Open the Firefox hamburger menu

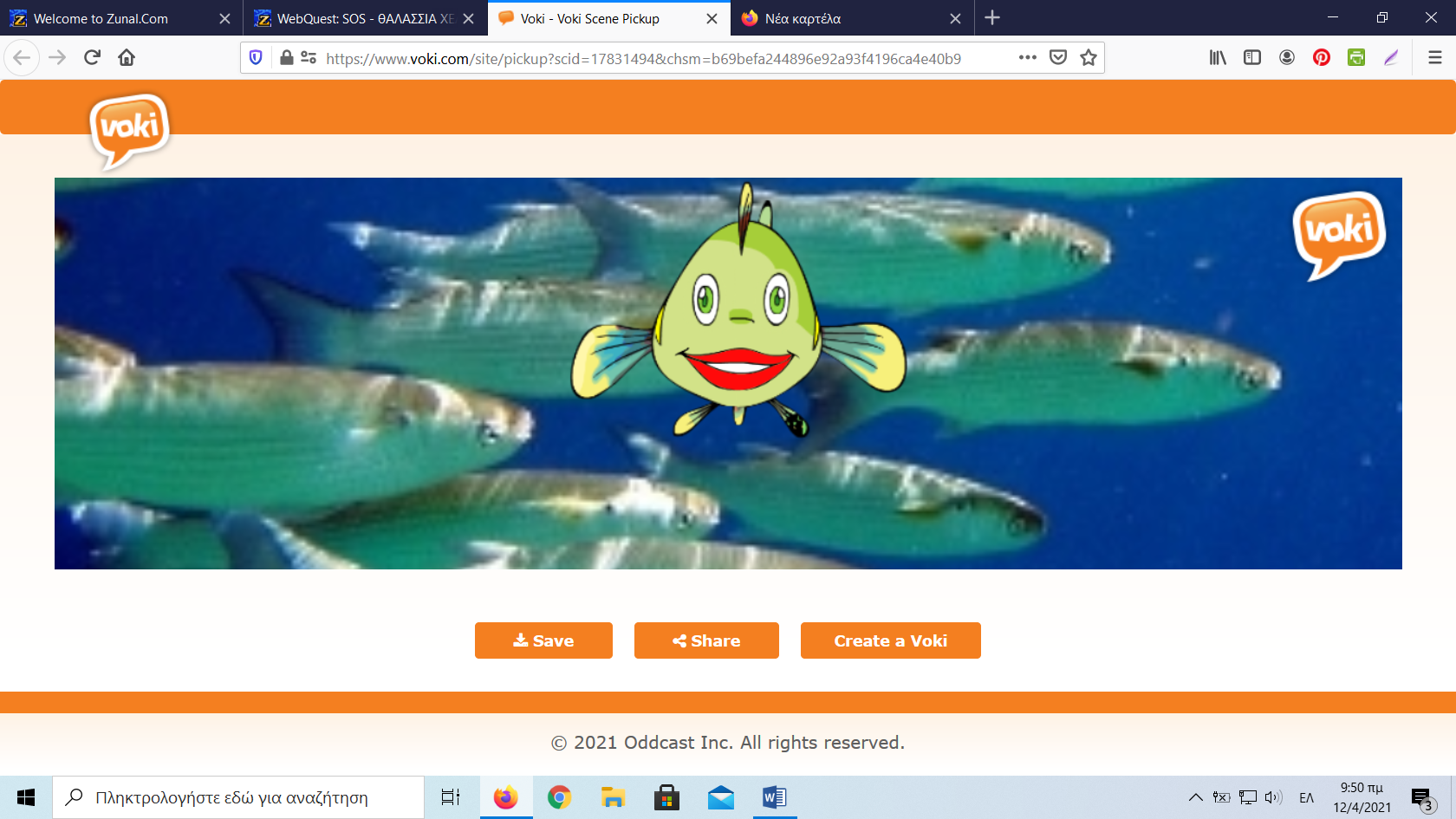click(1435, 58)
